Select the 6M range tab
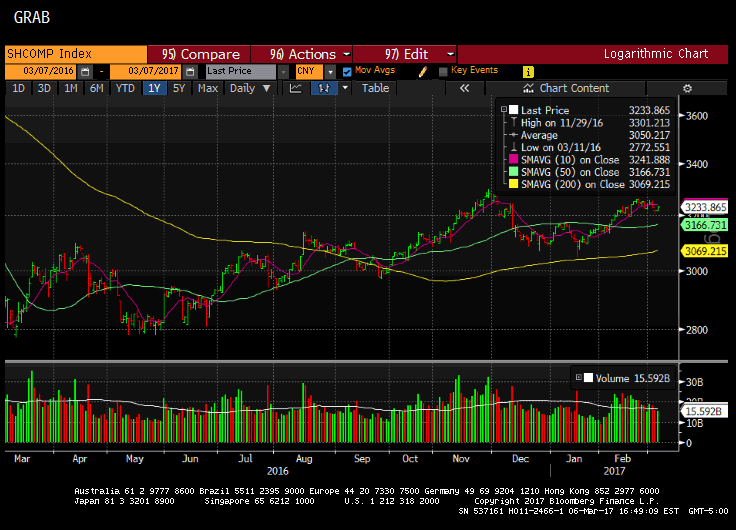The image size is (736, 530). pyautogui.click(x=97, y=88)
